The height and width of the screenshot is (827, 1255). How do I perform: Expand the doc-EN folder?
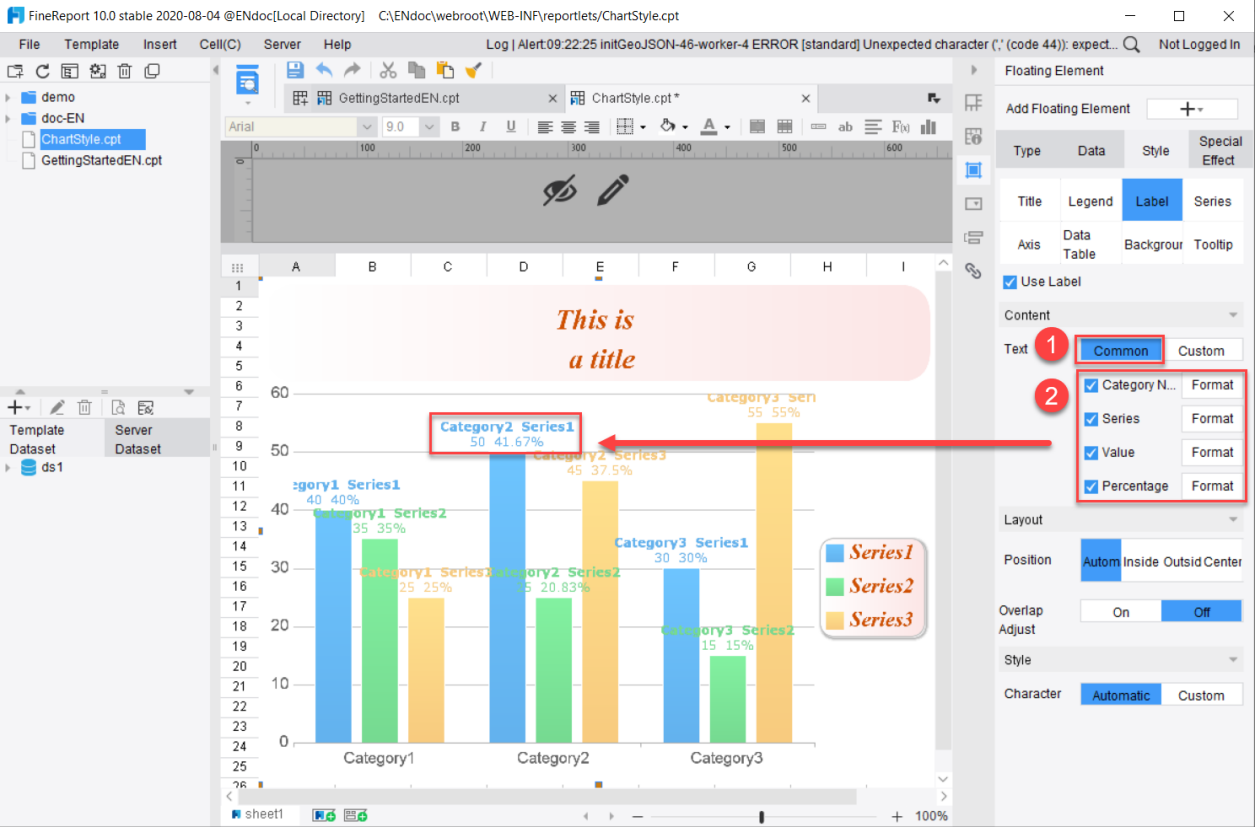click(8, 118)
